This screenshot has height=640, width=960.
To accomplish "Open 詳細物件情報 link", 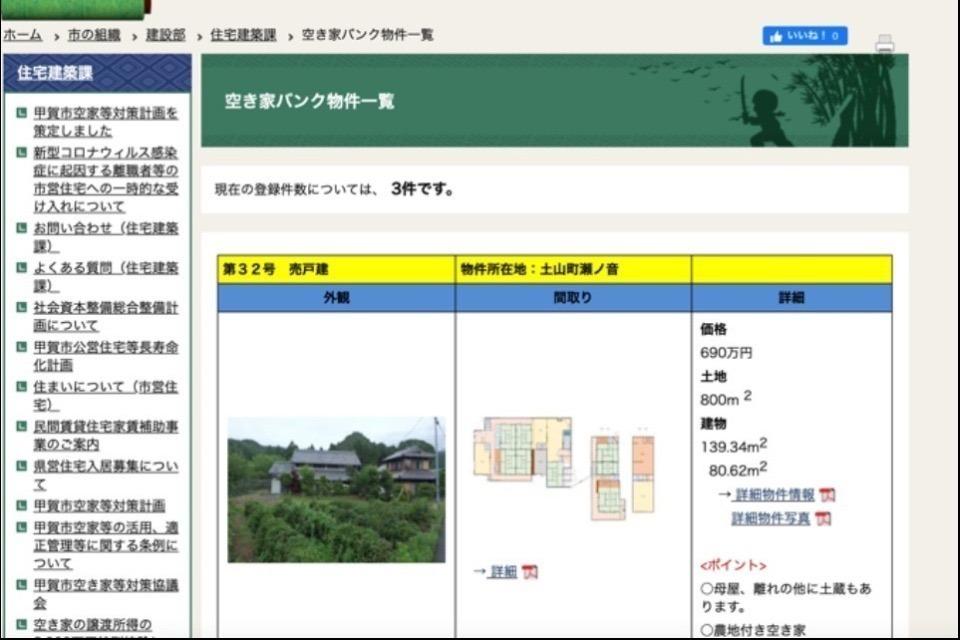I will [774, 495].
